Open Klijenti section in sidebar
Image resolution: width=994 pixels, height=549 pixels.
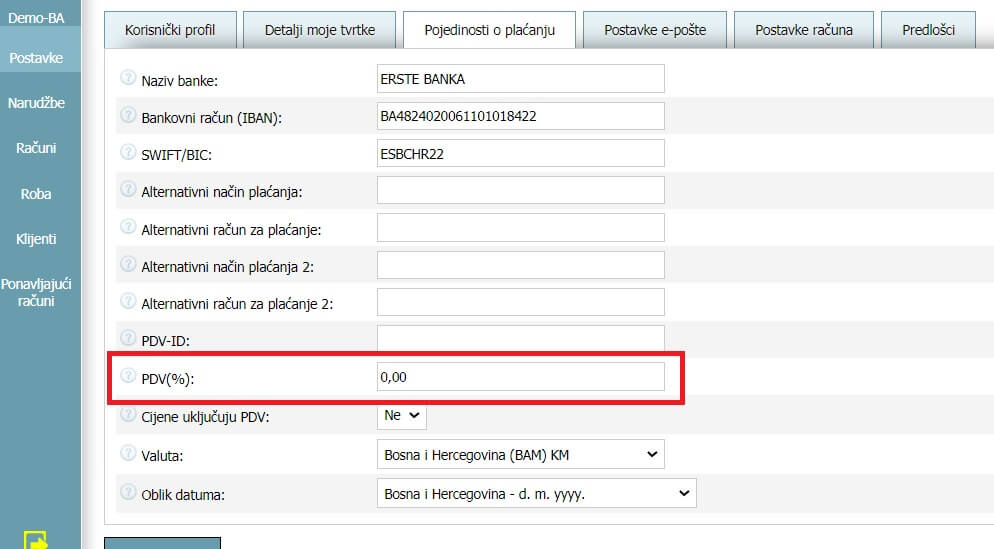pos(36,239)
